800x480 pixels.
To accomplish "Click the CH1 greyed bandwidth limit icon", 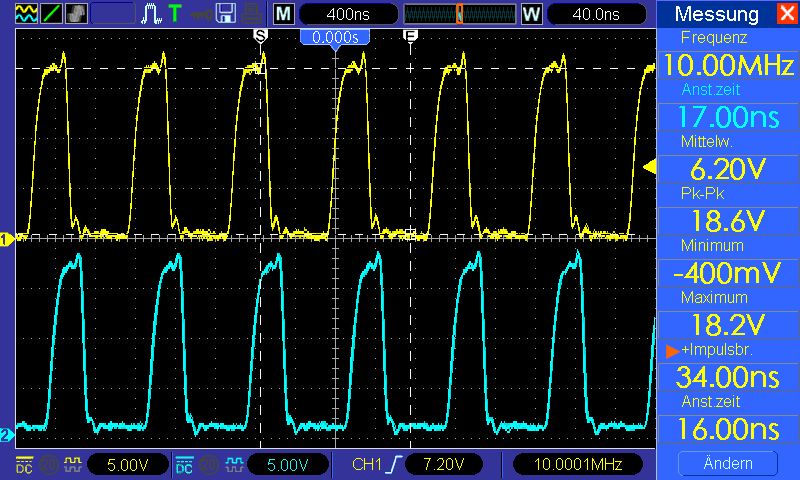I will tap(49, 464).
